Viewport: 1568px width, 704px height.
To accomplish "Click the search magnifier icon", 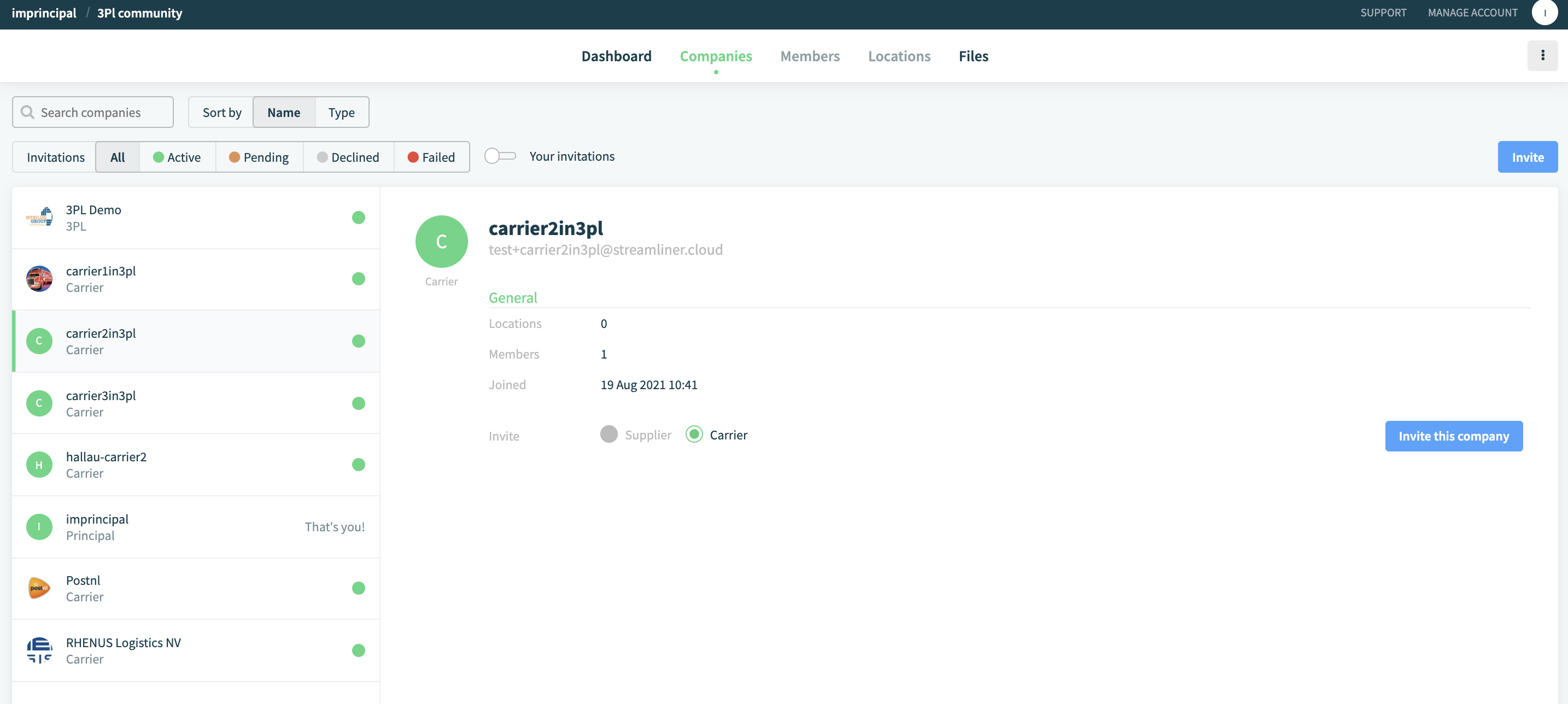I will 27,112.
